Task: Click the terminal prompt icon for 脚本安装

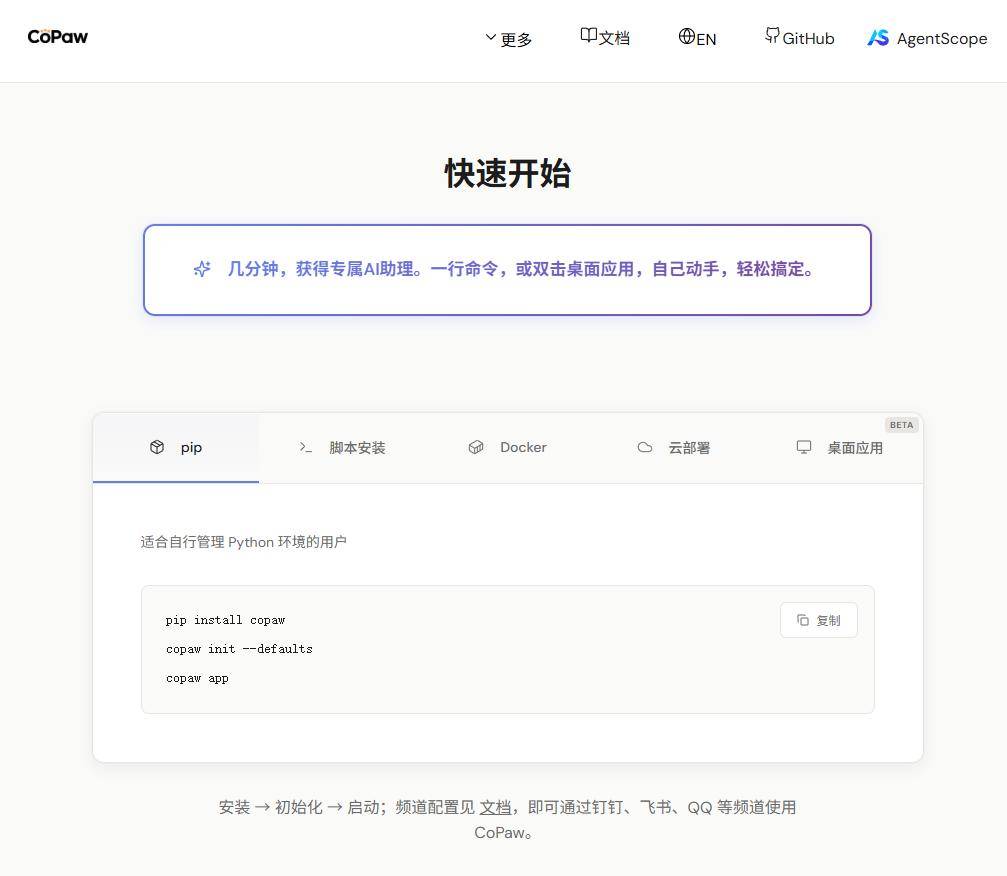Action: [x=306, y=447]
